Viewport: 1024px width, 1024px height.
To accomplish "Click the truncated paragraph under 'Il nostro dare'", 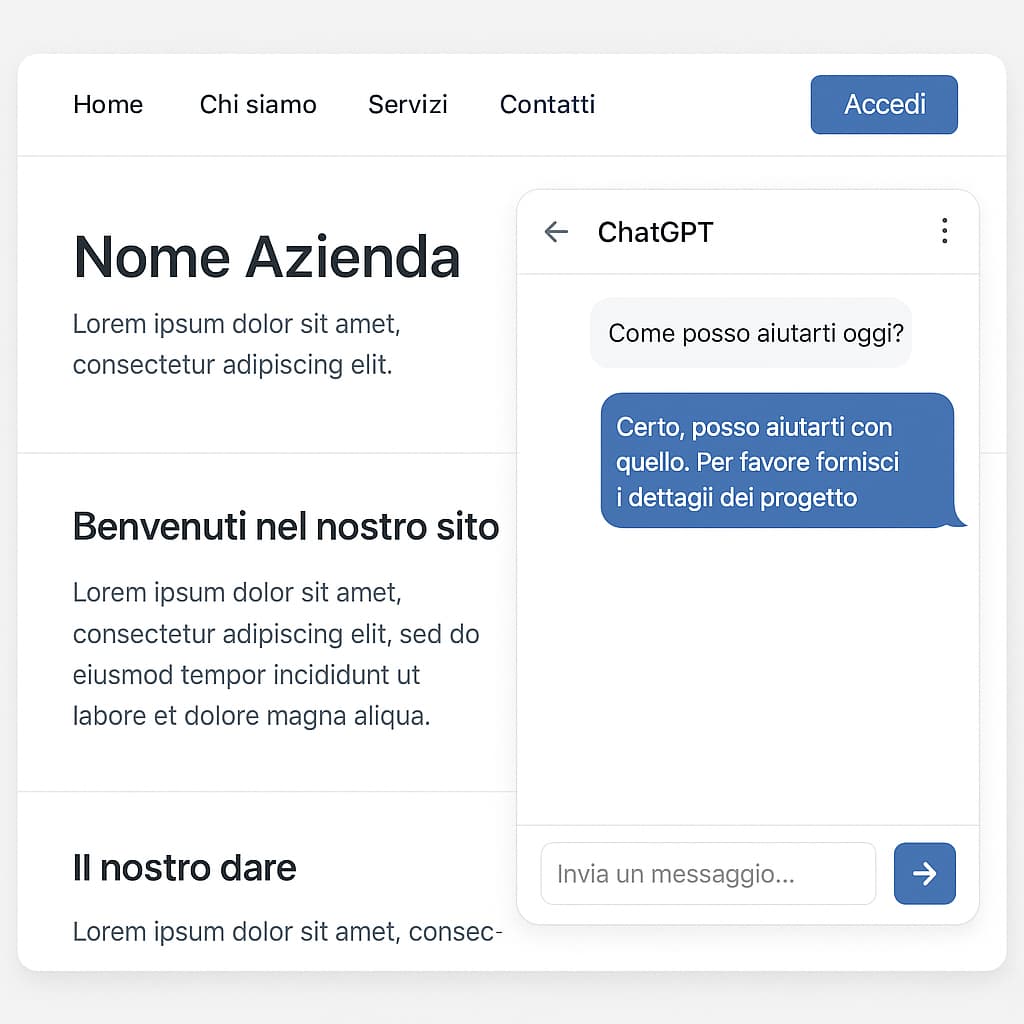I will point(287,932).
